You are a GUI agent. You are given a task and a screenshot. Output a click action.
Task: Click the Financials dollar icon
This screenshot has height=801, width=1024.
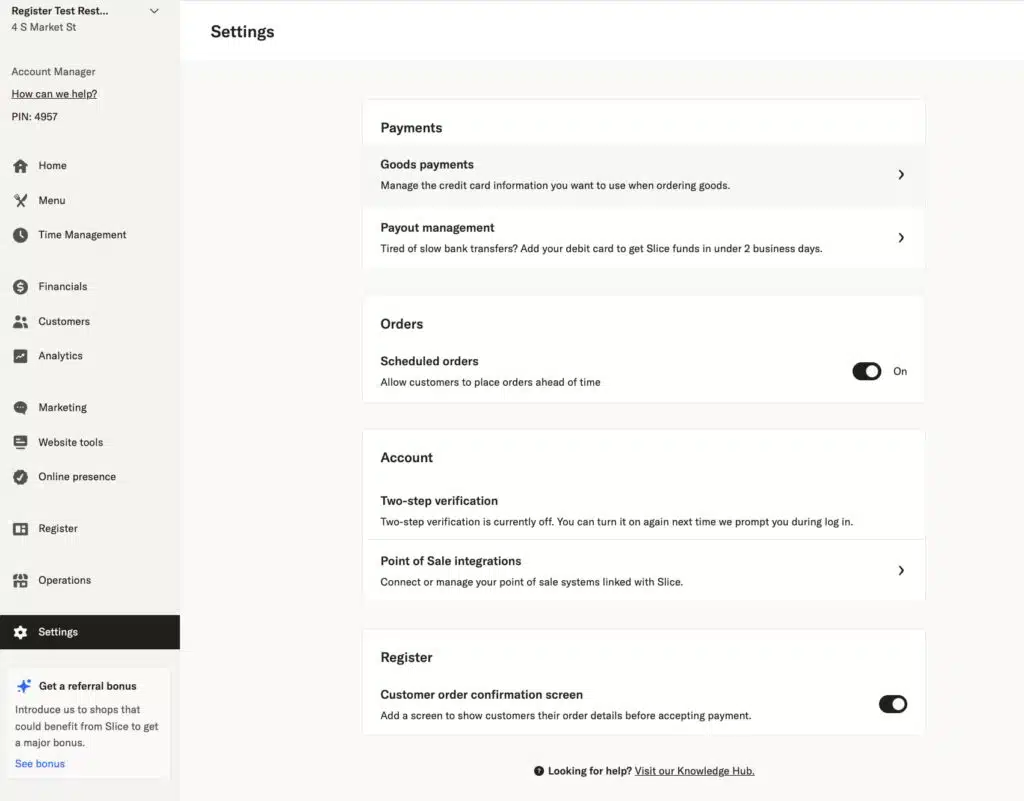[20, 287]
